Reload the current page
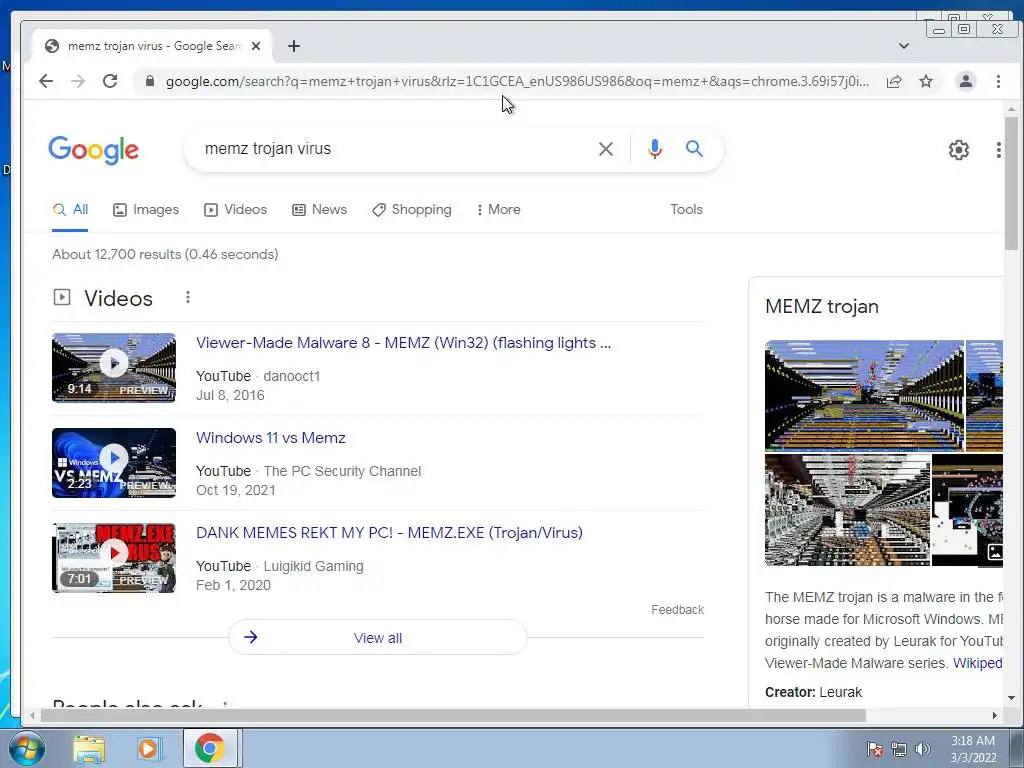Screen dimensions: 1024x768 pyautogui.click(x=110, y=81)
